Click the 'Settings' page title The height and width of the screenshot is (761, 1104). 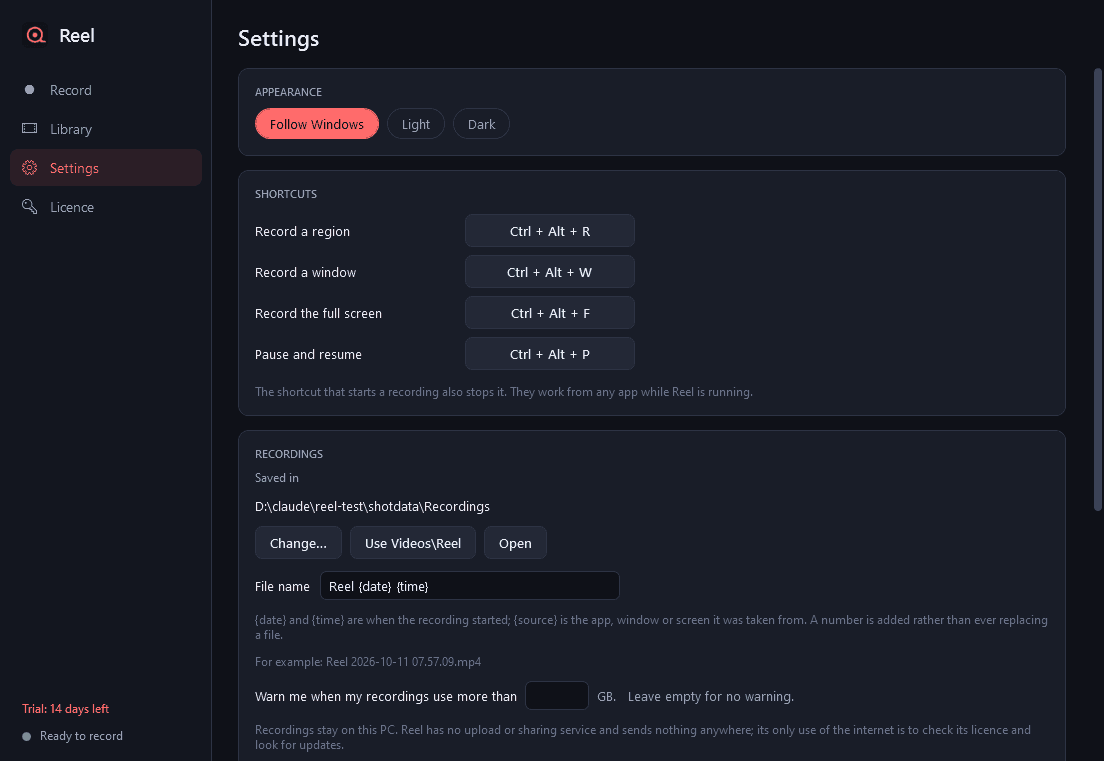click(x=279, y=38)
